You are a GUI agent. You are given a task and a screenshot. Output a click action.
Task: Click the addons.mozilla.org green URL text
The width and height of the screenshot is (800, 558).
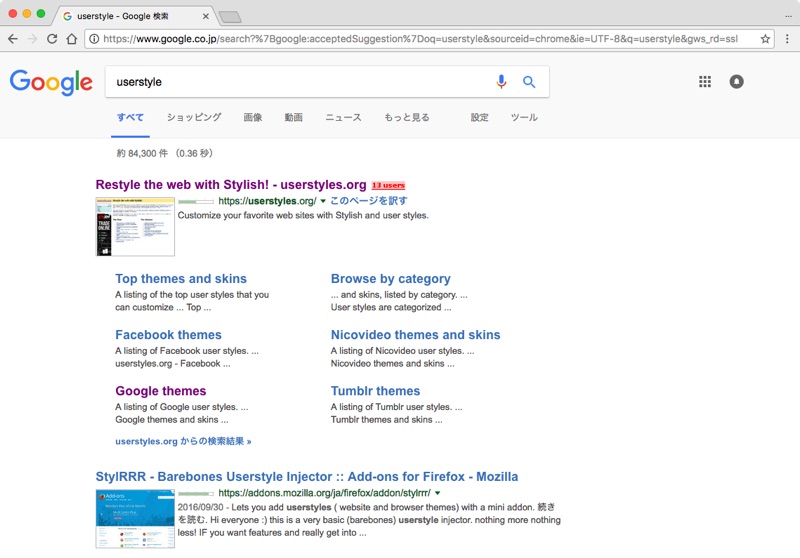[x=324, y=493]
